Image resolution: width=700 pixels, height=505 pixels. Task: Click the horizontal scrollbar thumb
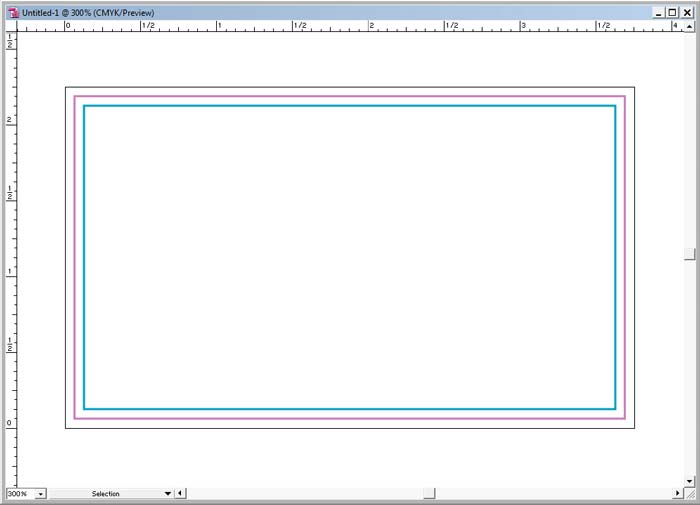click(429, 493)
